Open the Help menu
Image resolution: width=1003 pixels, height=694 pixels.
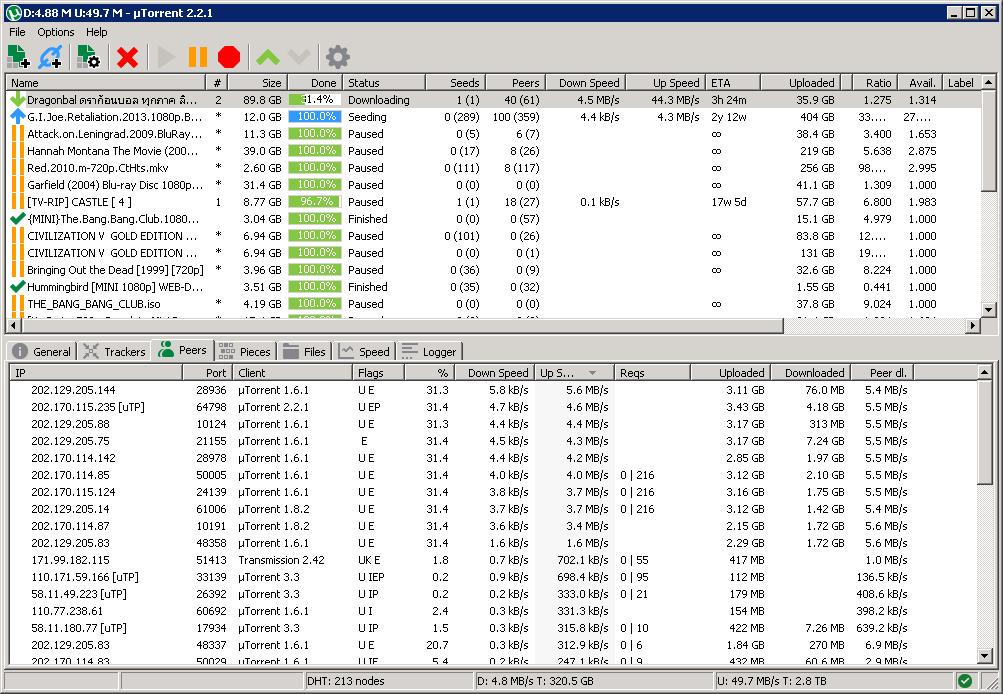97,32
